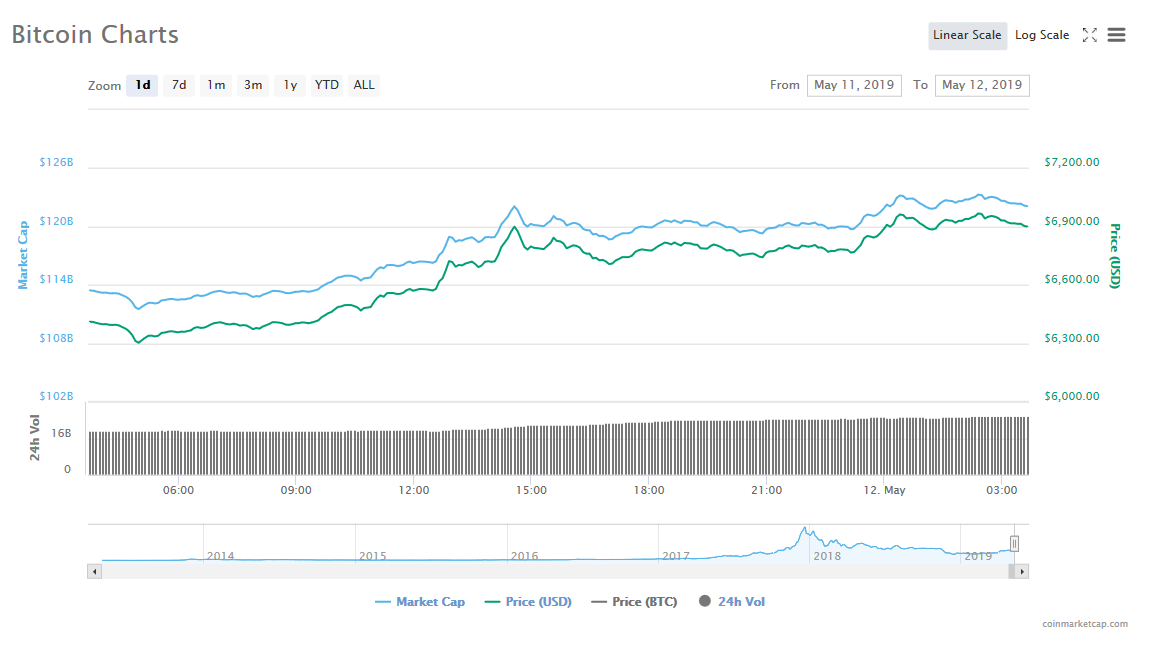Set zoom to 1m
Viewport: 1152px width, 648px height.
click(x=216, y=85)
